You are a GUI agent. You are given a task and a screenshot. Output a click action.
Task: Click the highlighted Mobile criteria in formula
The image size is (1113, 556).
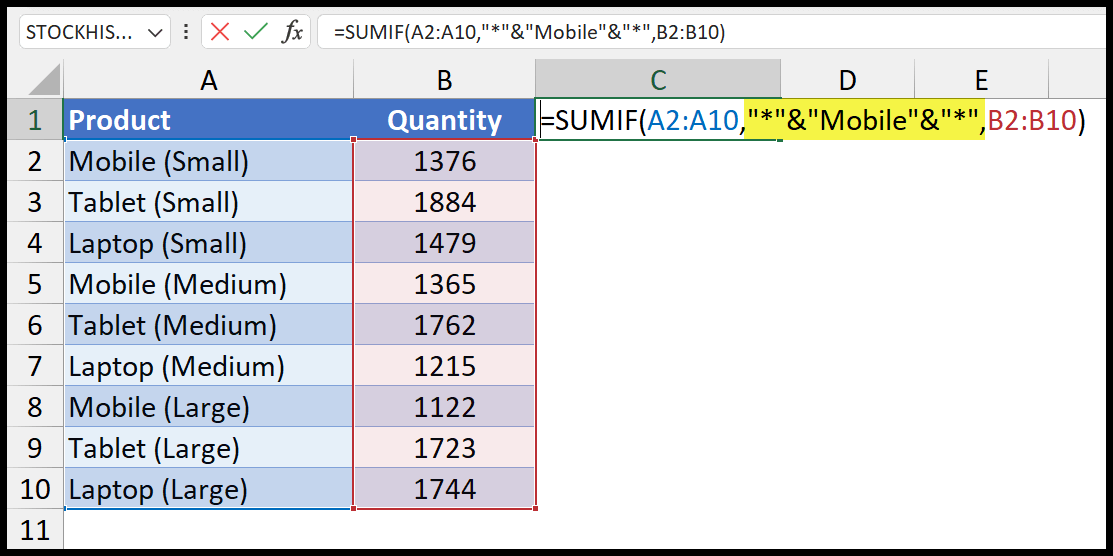[x=864, y=121]
